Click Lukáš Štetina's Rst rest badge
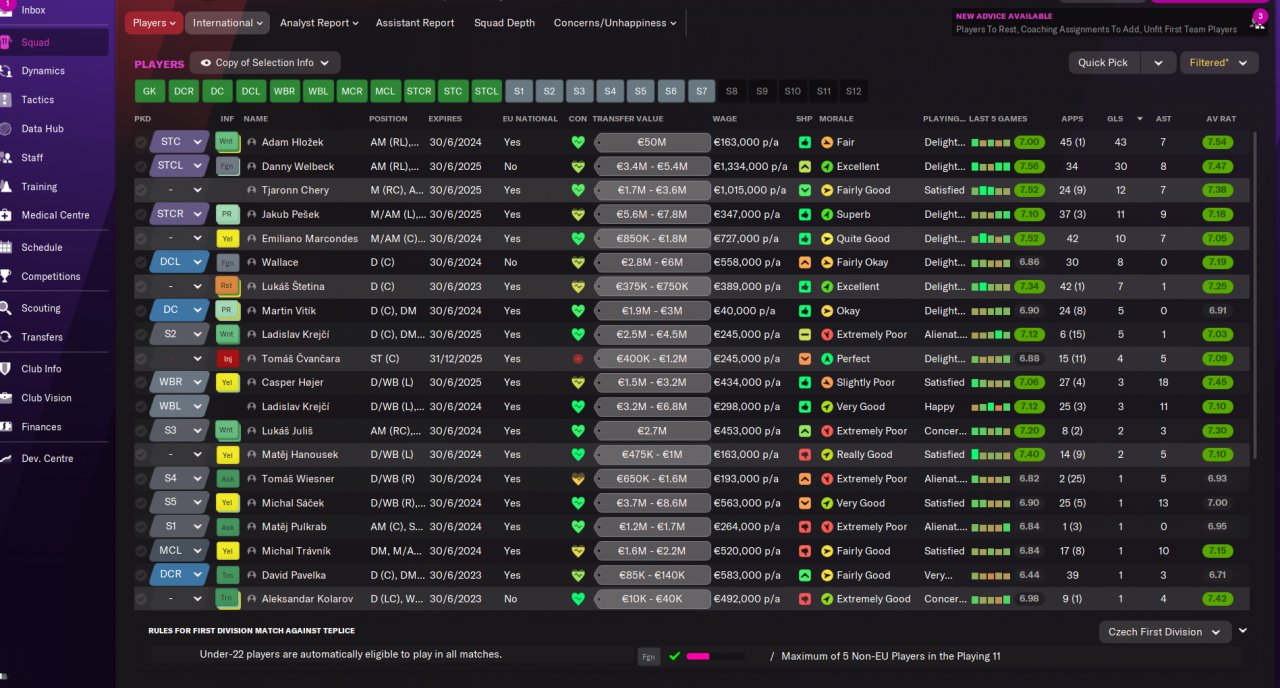This screenshot has width=1280, height=688. tap(227, 286)
